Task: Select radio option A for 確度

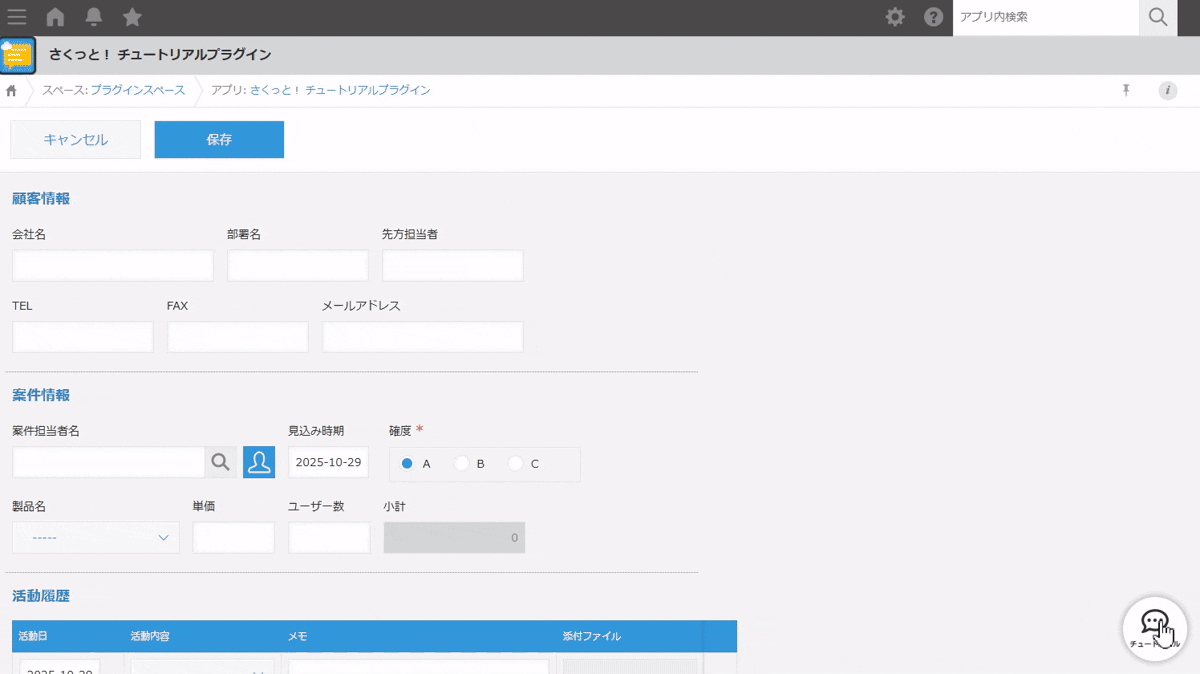Action: 407,464
